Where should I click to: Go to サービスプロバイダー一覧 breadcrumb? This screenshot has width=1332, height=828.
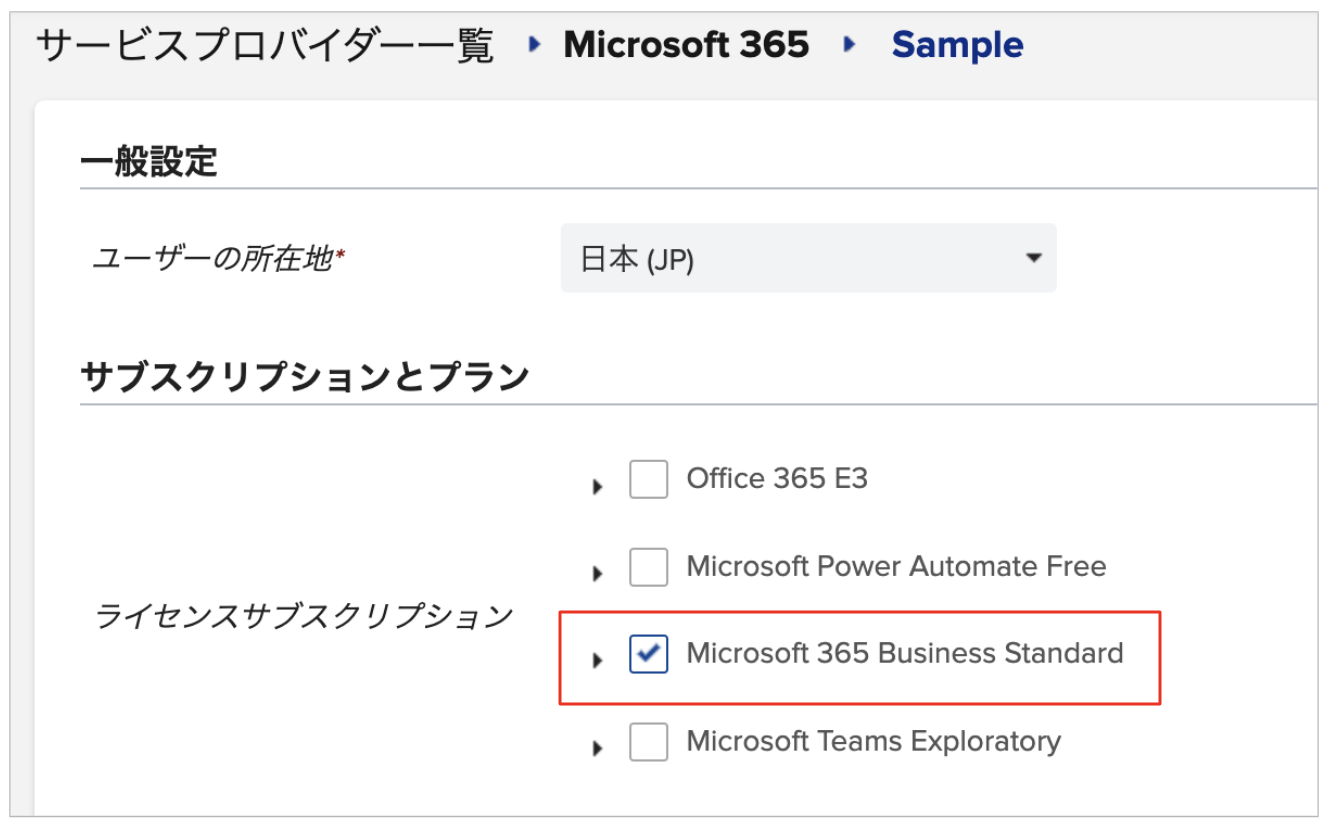[x=264, y=45]
